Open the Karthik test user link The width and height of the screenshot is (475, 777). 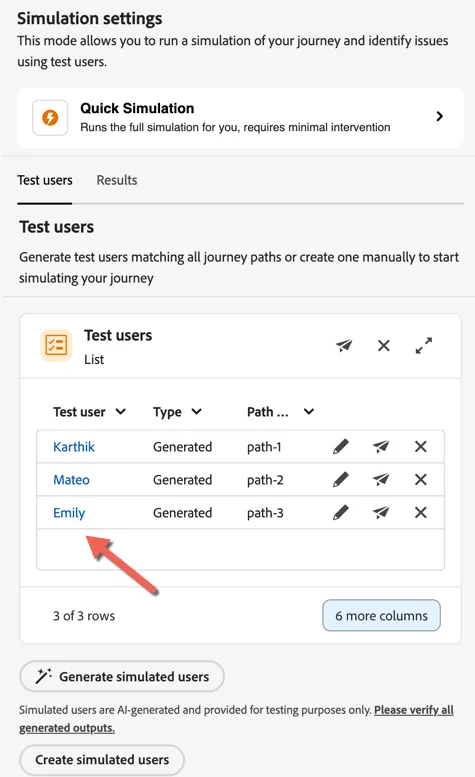coord(74,447)
